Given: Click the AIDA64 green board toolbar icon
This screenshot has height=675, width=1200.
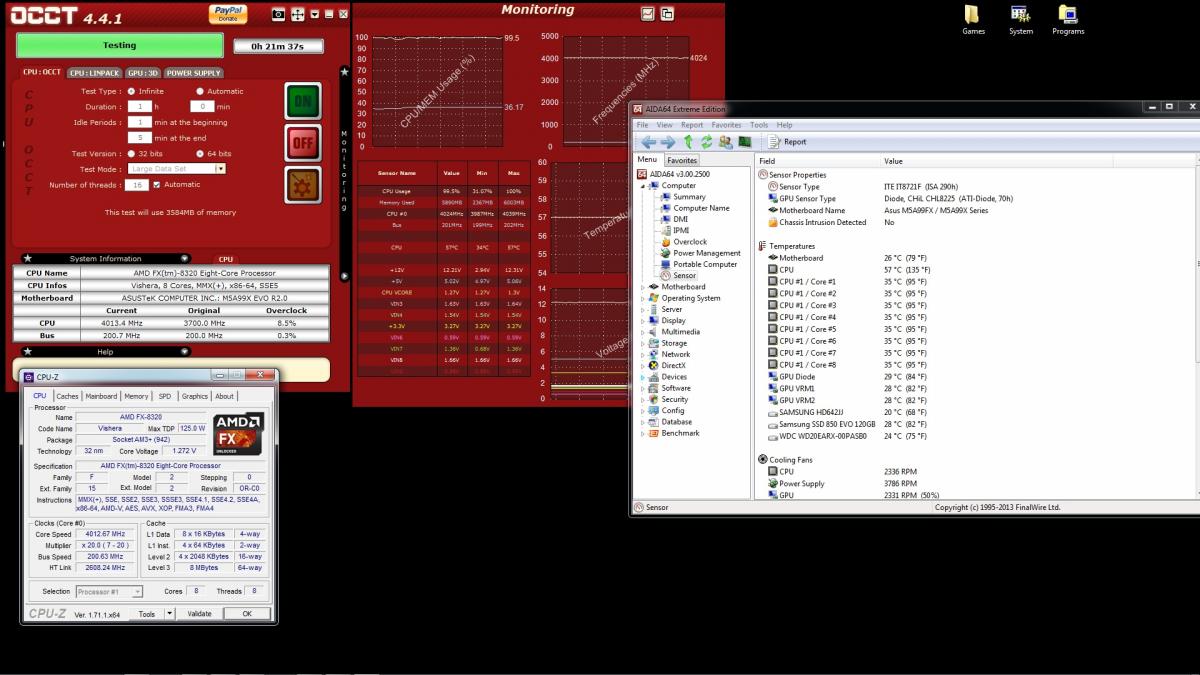Looking at the screenshot, I should (x=744, y=142).
